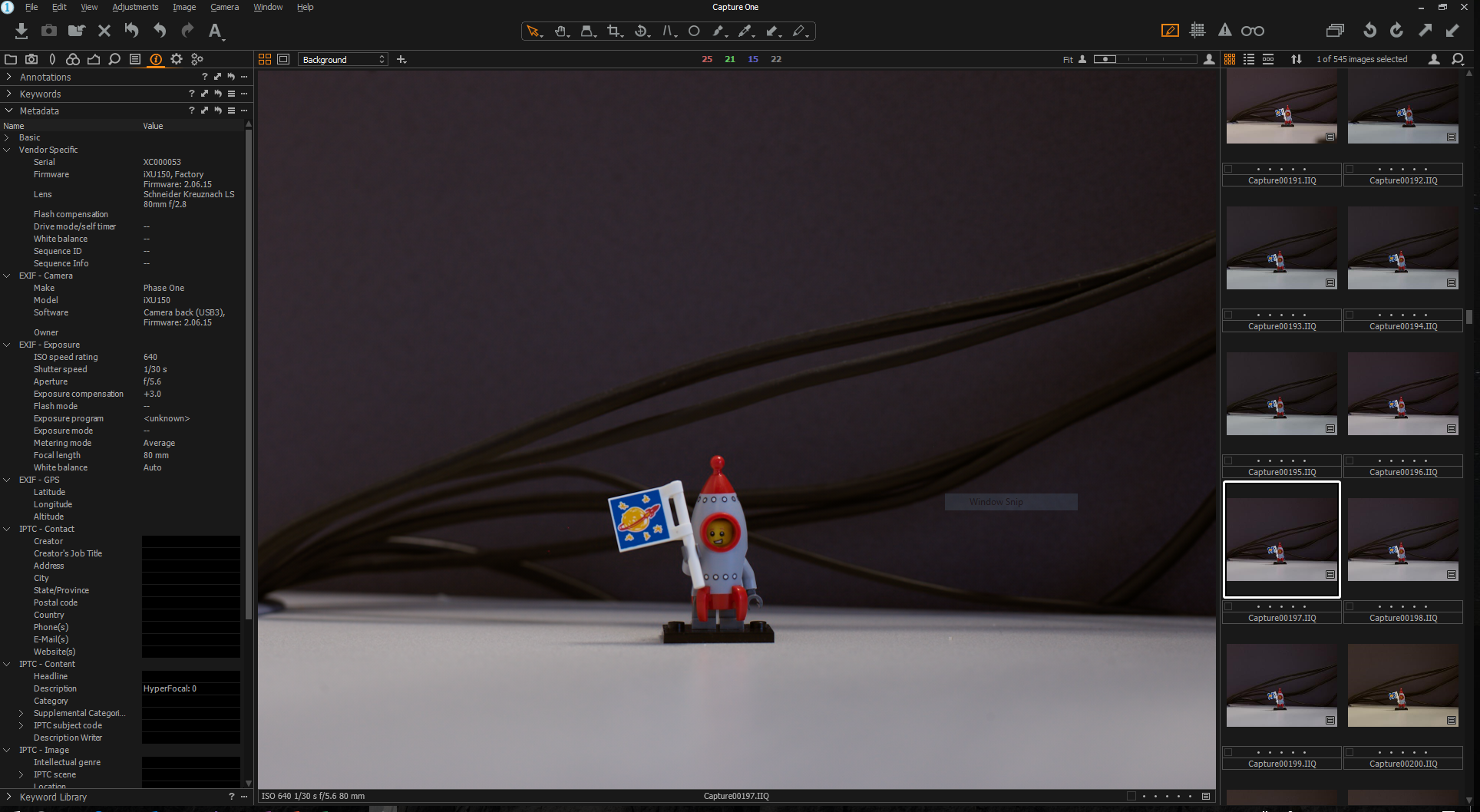Show the grid overlay icon
The height and width of the screenshot is (812, 1480).
point(1198,31)
